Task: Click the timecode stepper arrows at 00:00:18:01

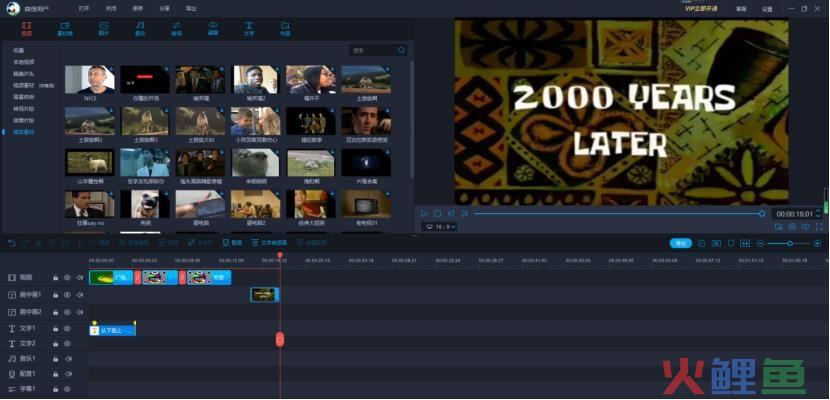Action: point(818,214)
